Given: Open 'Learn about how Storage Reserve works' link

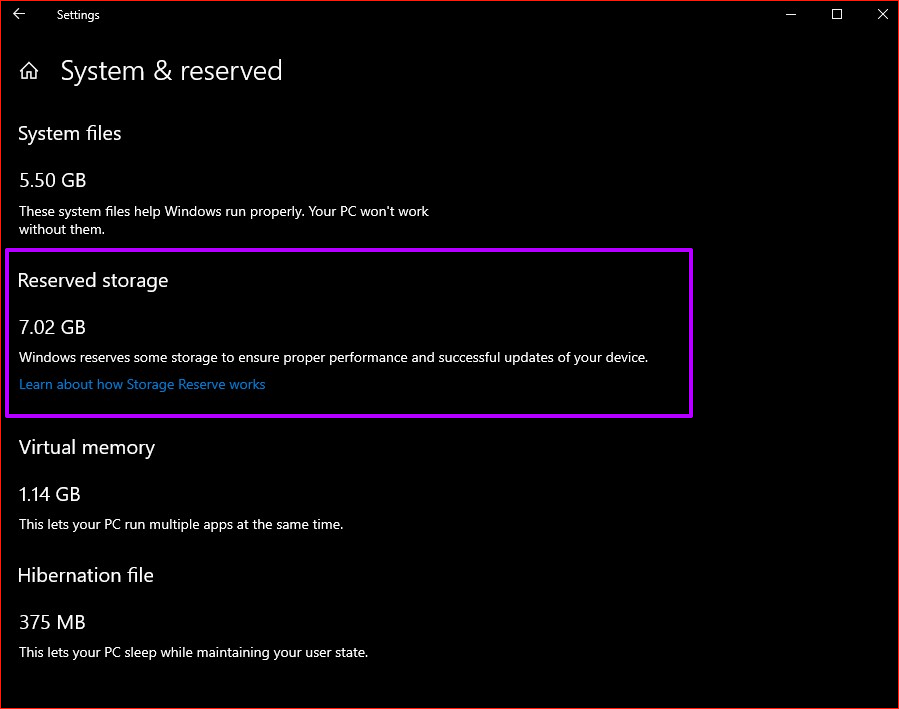Looking at the screenshot, I should 142,384.
